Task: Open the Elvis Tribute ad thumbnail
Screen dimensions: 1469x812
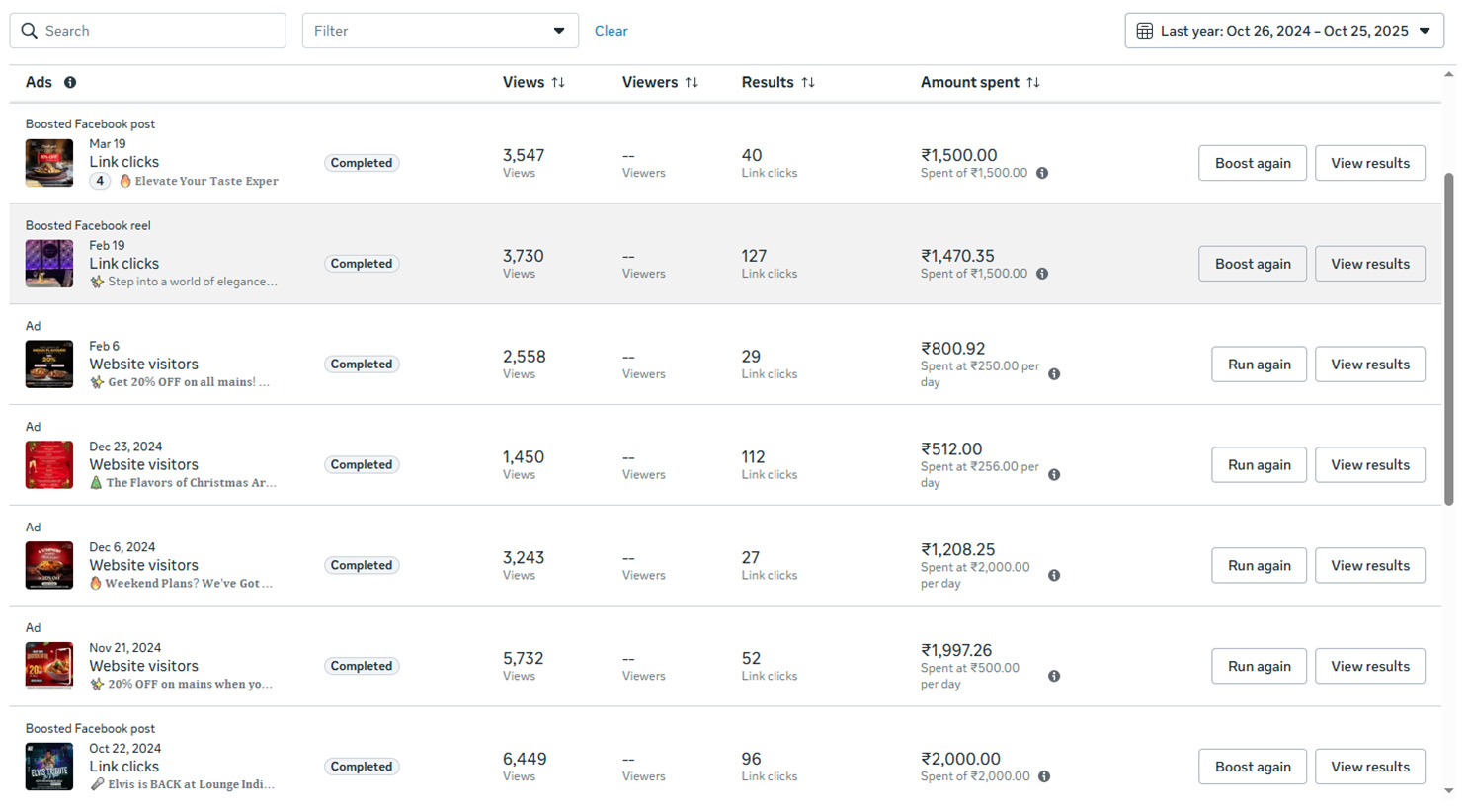Action: (x=49, y=767)
